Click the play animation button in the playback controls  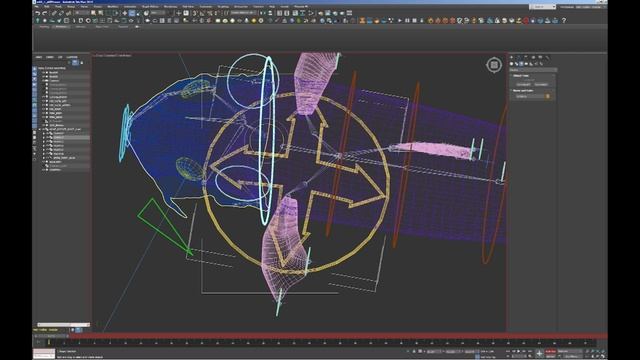[x=519, y=351]
